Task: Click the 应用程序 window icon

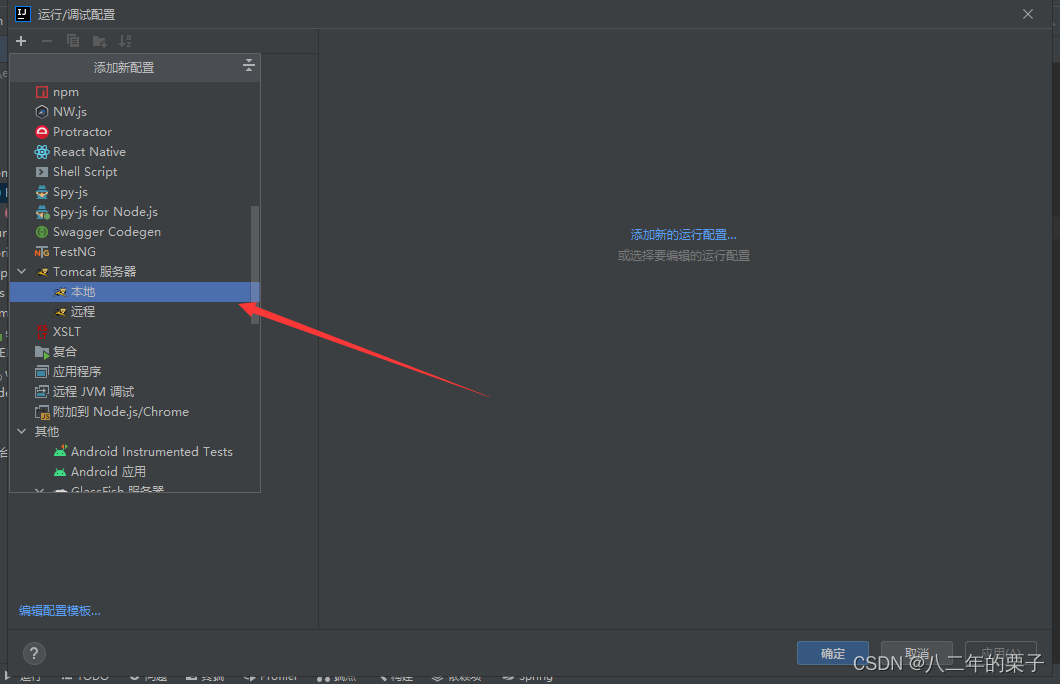Action: (42, 372)
